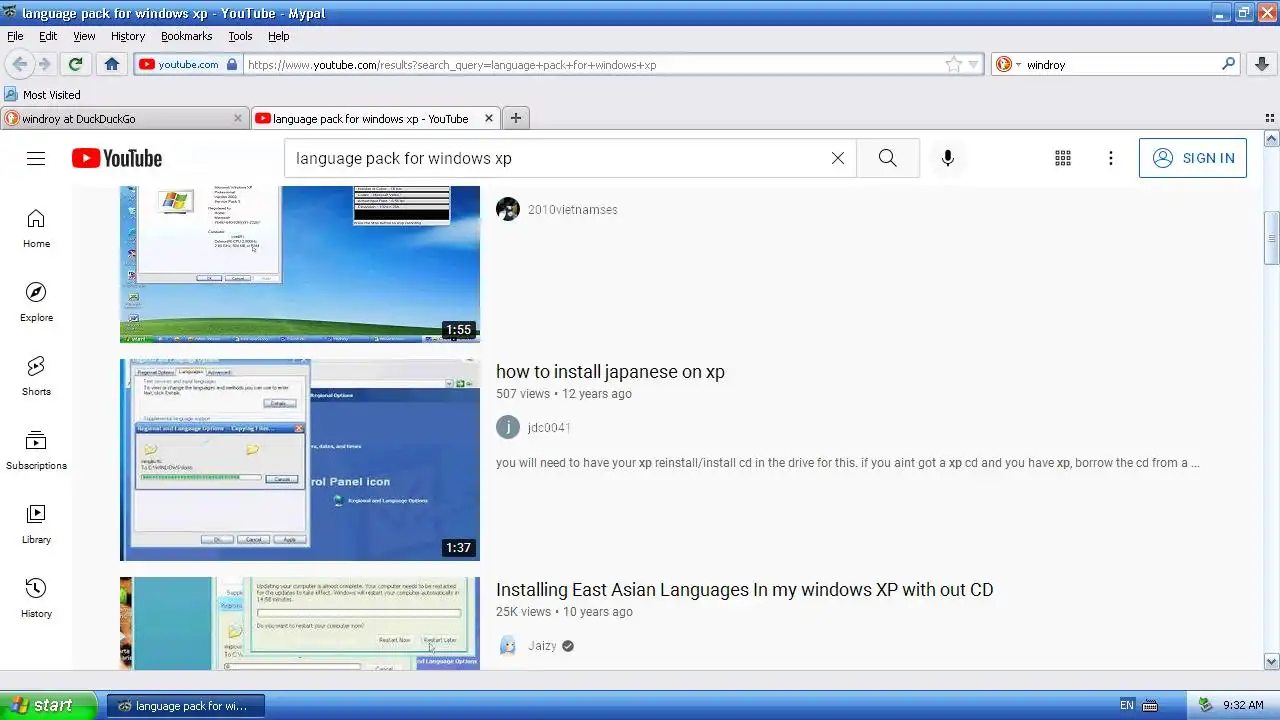Click the scrollbar down arrow

1272,661
